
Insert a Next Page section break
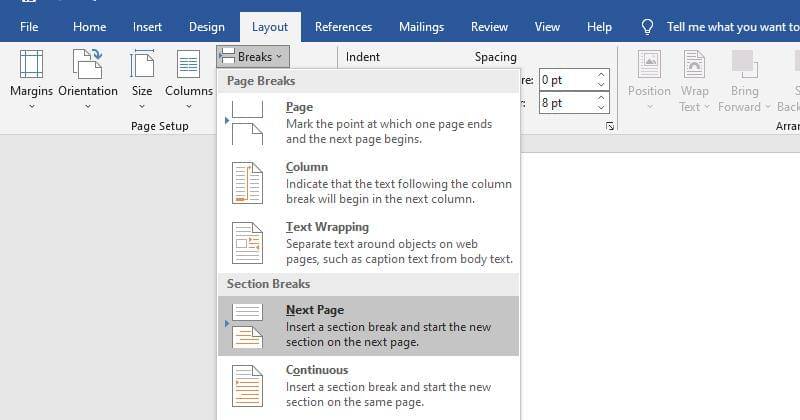click(x=368, y=326)
